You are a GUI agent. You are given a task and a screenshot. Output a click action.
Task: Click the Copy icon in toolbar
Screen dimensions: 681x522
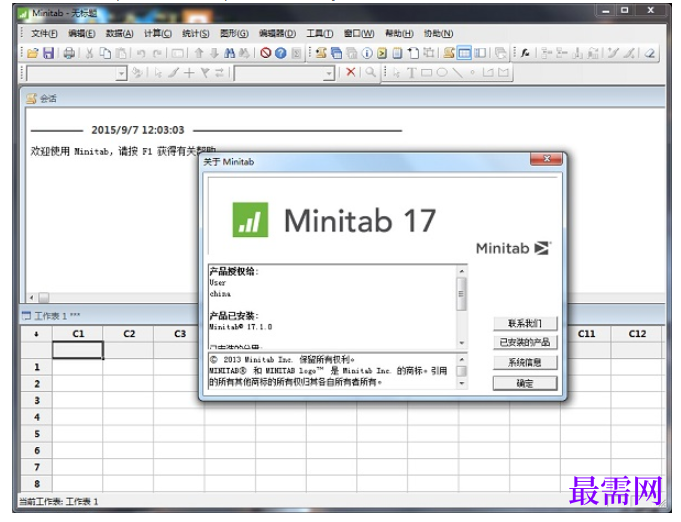(105, 53)
